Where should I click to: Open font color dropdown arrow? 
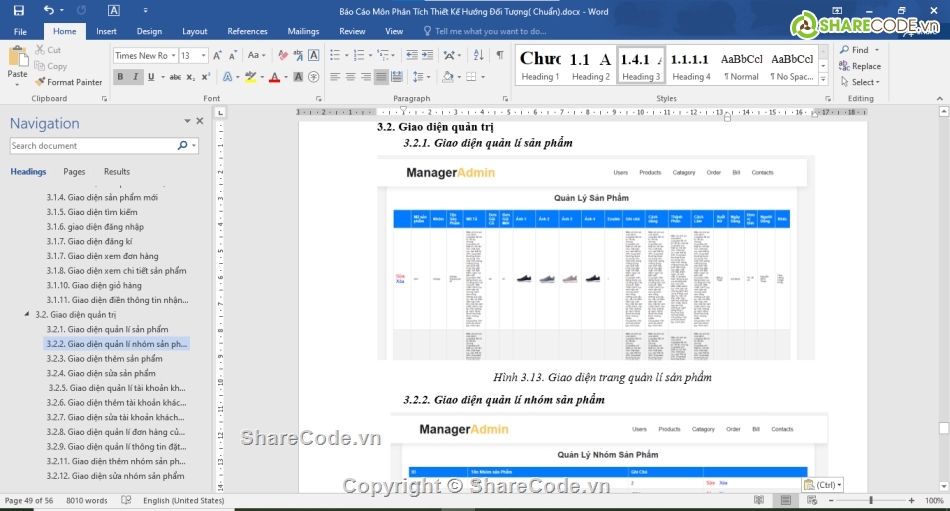click(x=285, y=77)
